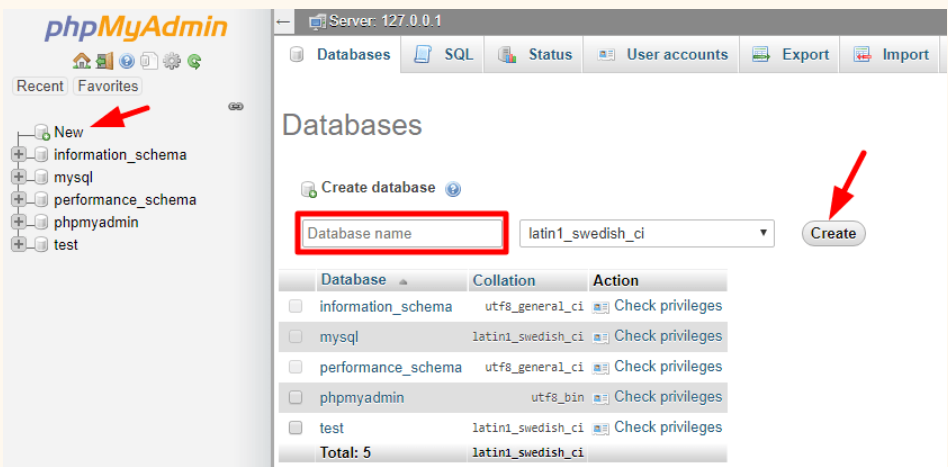The width and height of the screenshot is (948, 467).
Task: Open the mysql link in databases table
Action: [339, 338]
